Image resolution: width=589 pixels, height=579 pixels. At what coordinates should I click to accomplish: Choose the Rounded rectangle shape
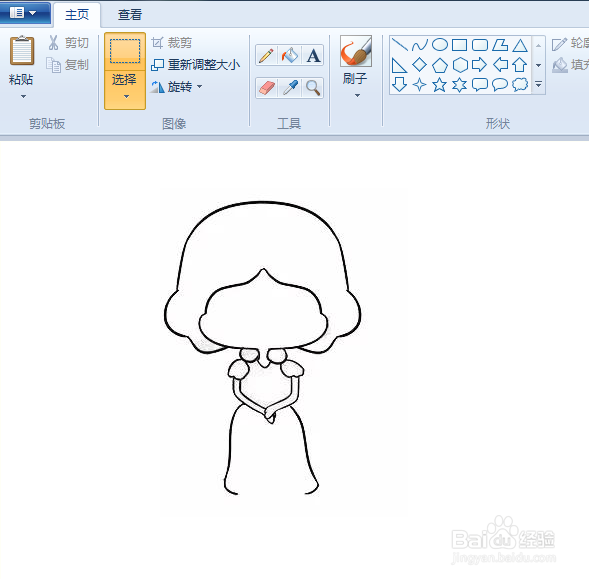(480, 45)
